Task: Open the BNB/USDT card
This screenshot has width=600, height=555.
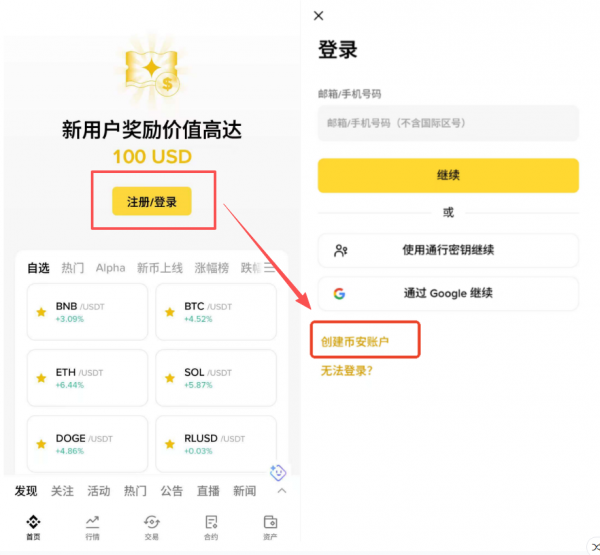Action: (87, 312)
